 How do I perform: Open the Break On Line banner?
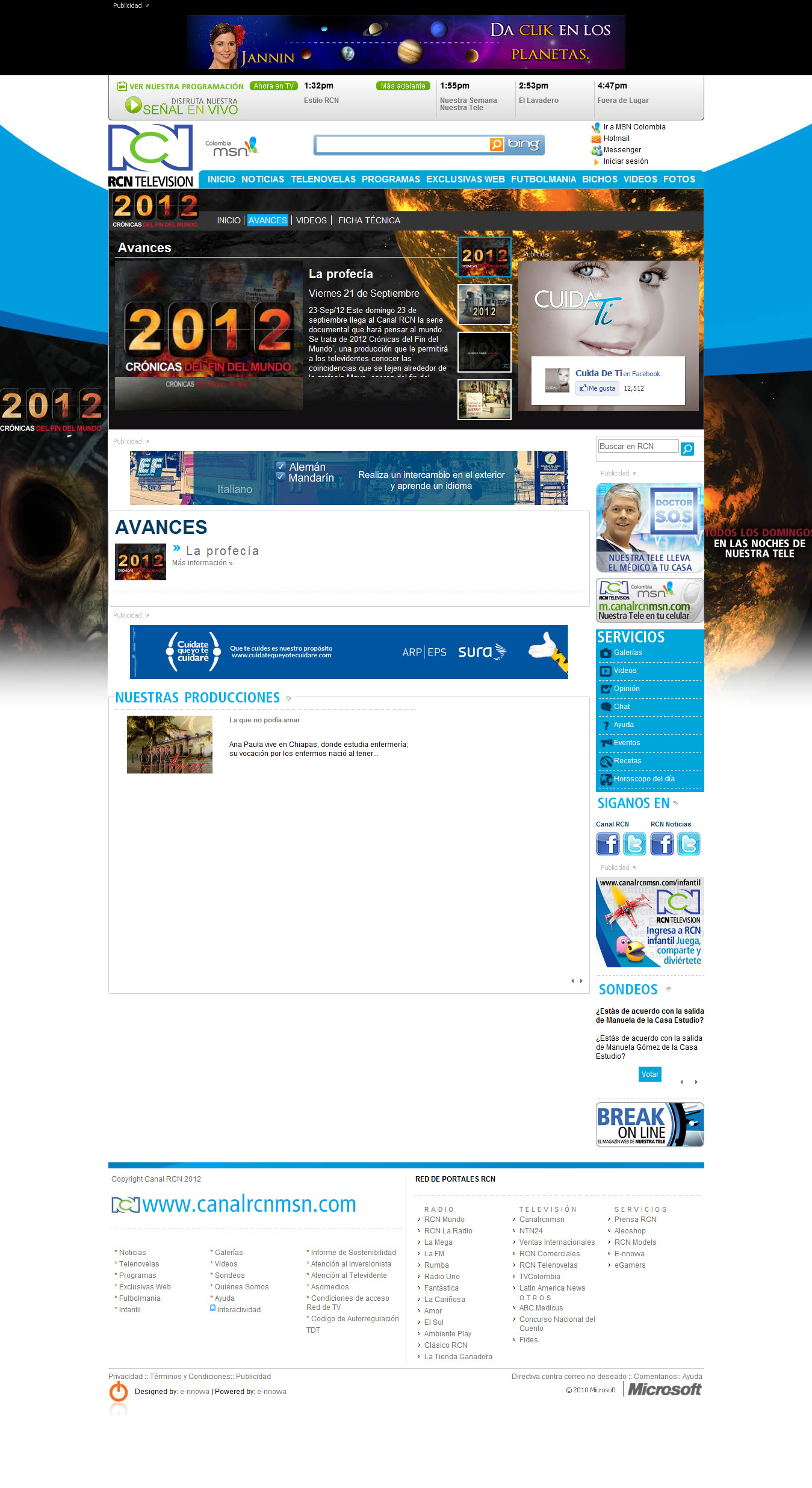click(x=650, y=1124)
